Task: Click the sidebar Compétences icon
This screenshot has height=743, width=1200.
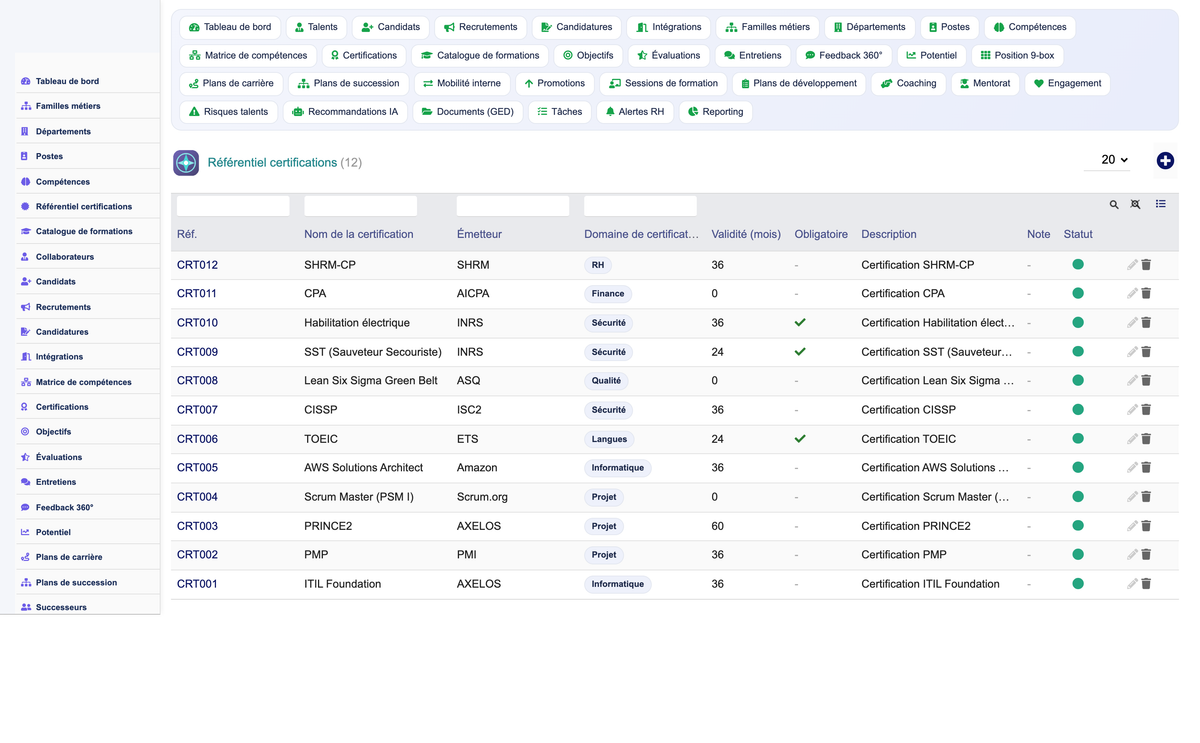Action: click(25, 182)
